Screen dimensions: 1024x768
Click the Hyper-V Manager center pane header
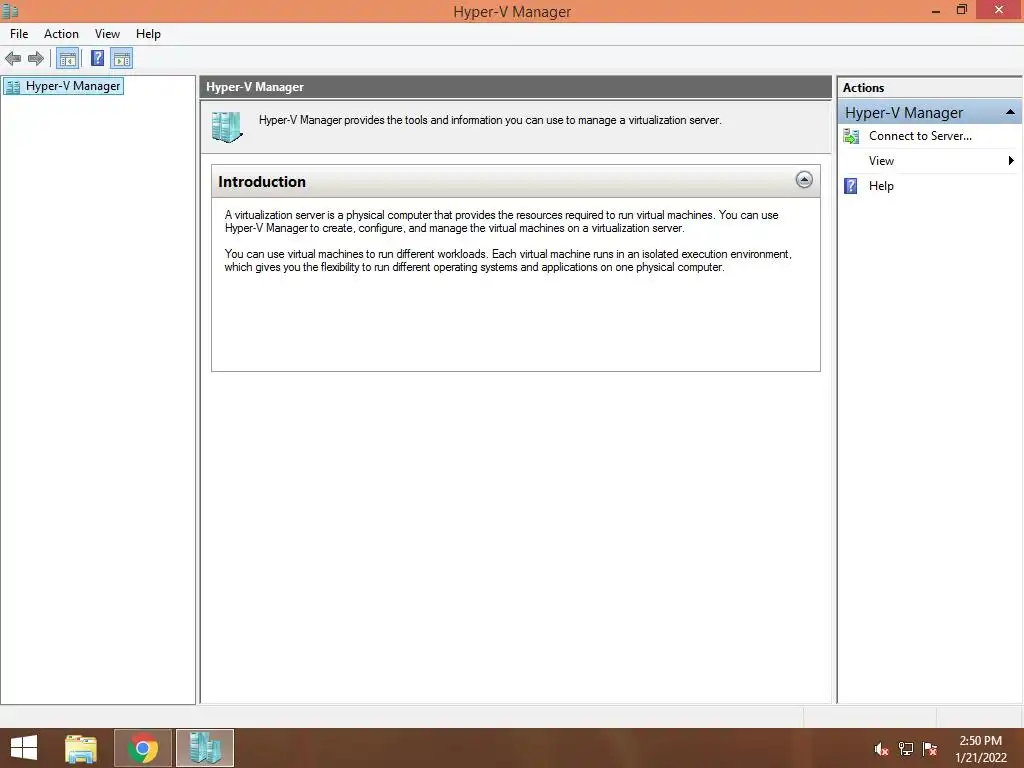[515, 87]
